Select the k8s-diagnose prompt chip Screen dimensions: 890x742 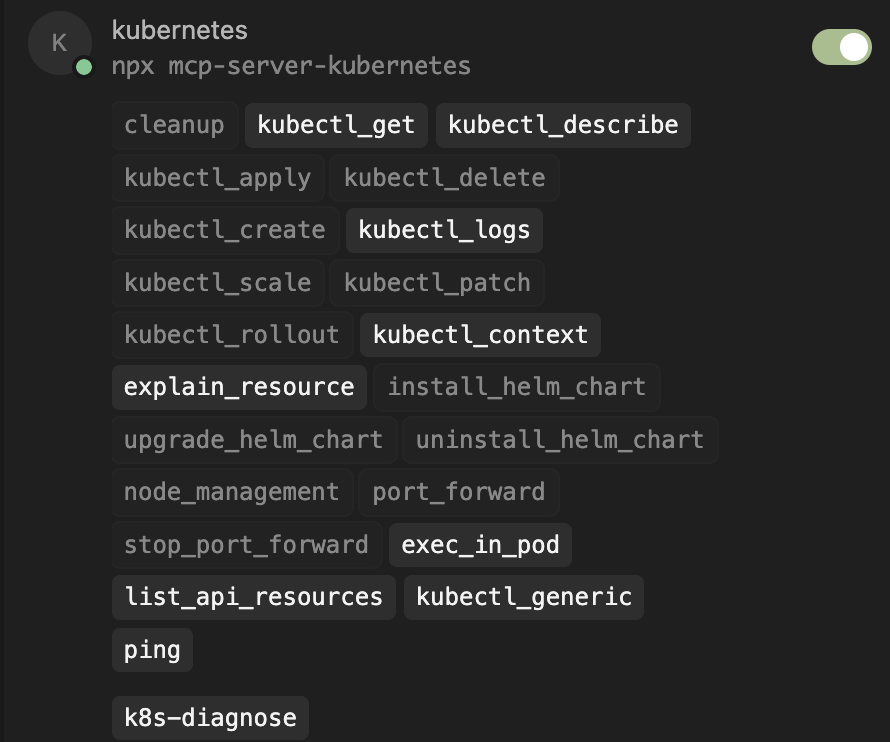pos(210,718)
